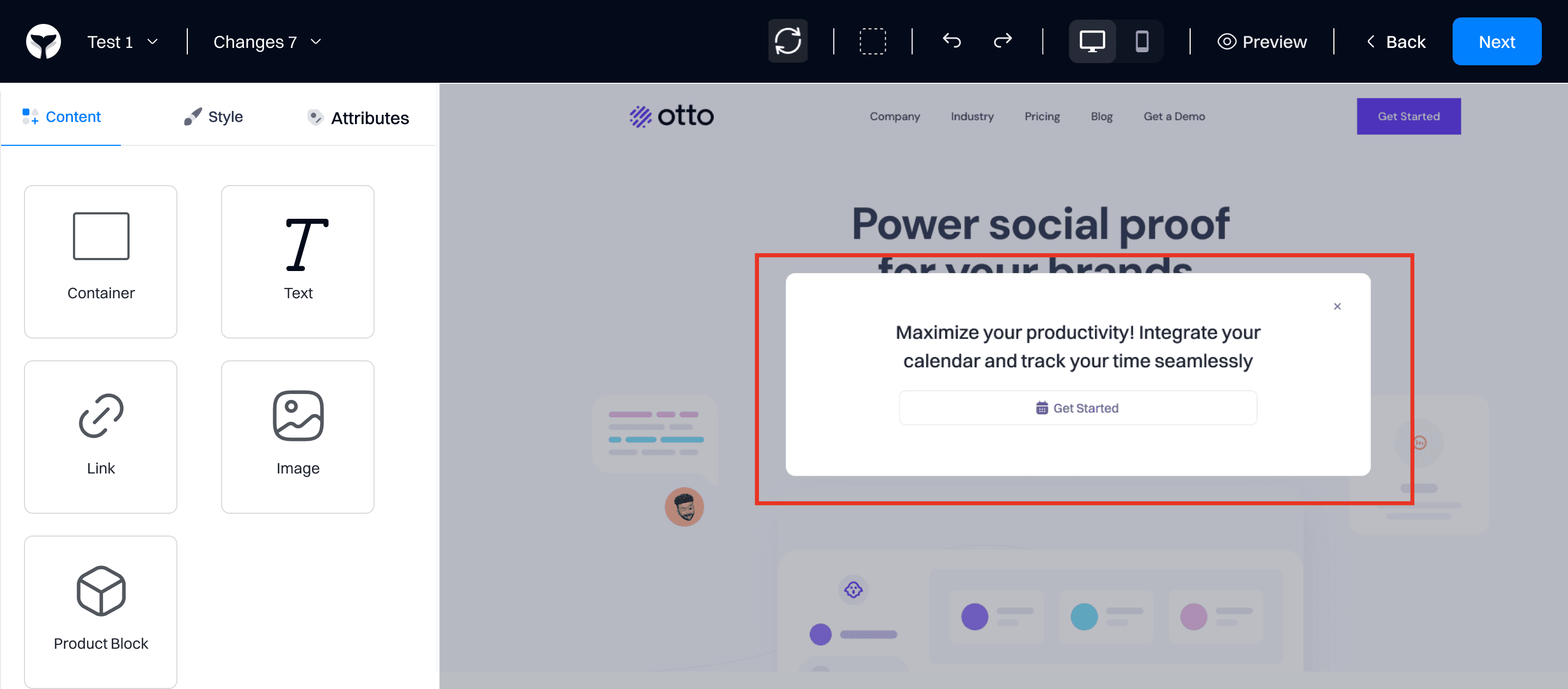
Task: Click the refresh/reload icon in toolbar
Action: point(788,41)
